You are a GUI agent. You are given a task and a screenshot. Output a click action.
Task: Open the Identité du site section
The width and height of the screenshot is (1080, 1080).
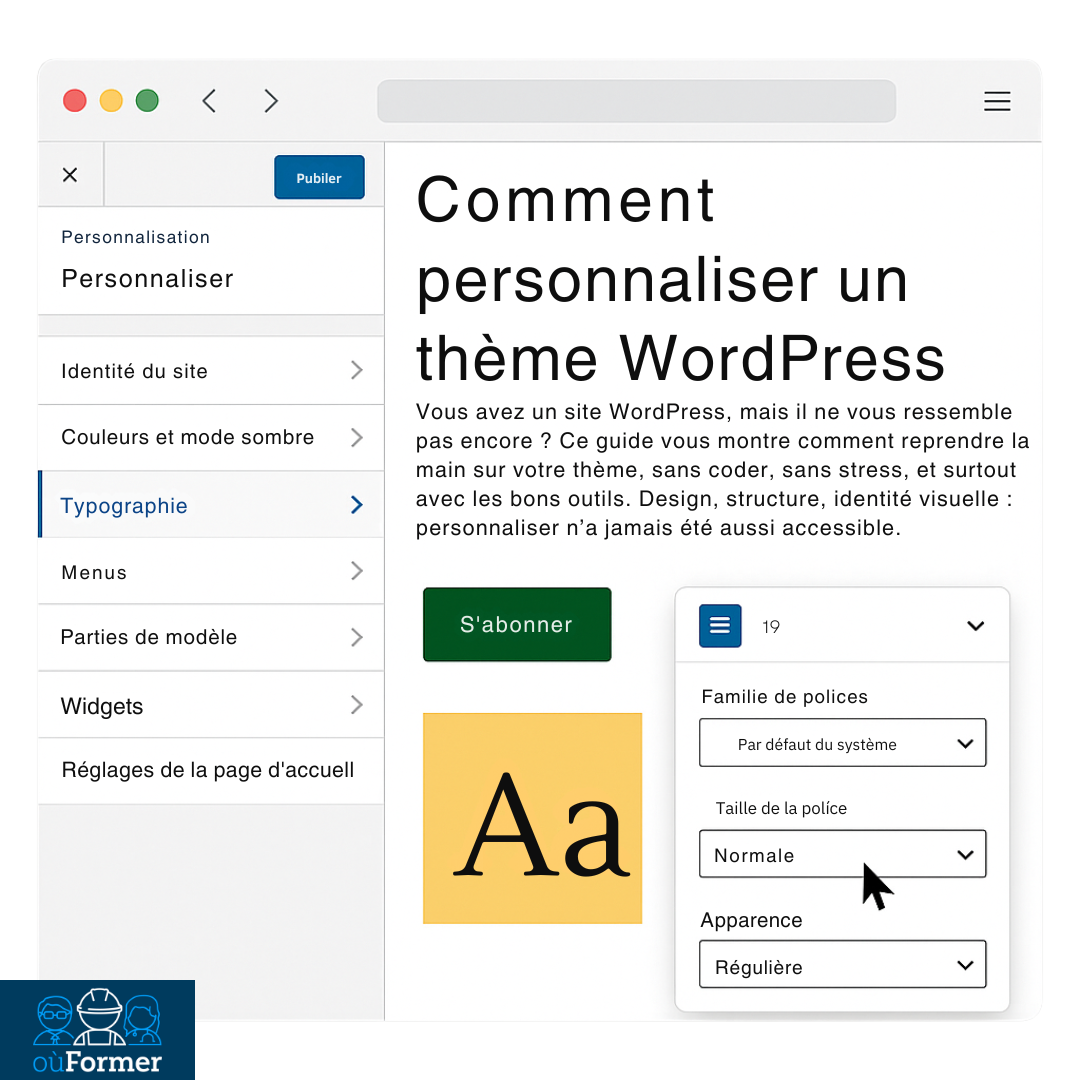pos(211,371)
